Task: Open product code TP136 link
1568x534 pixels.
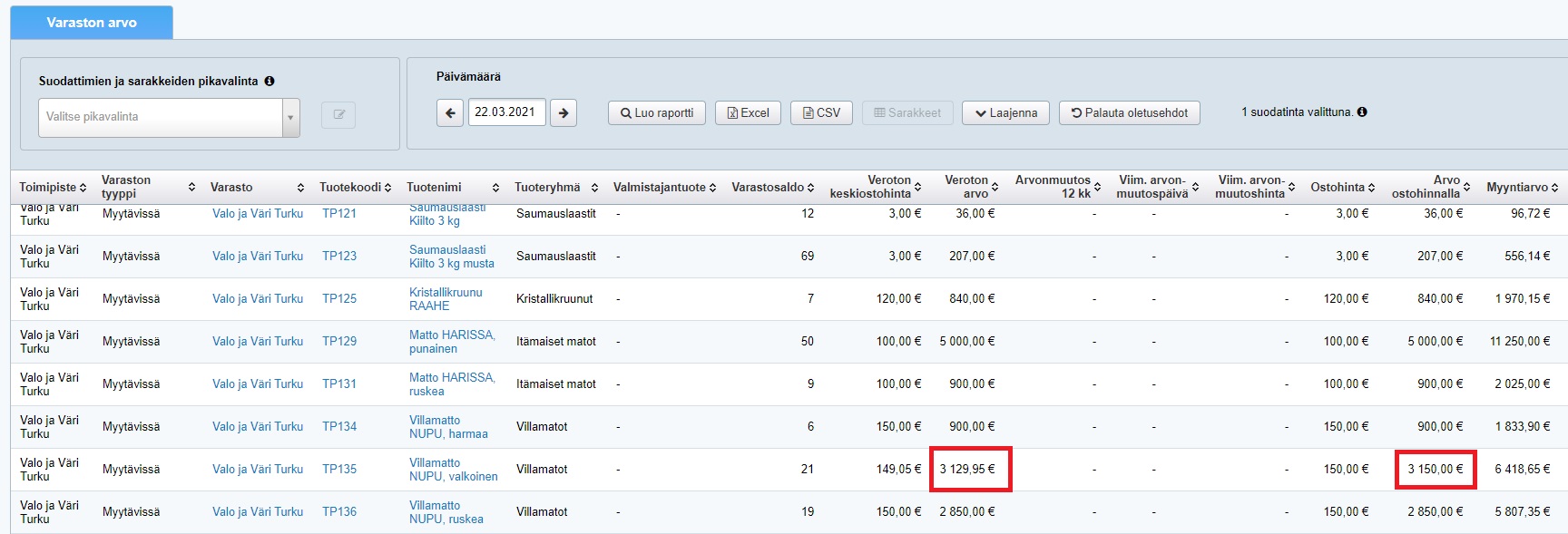Action: (339, 512)
